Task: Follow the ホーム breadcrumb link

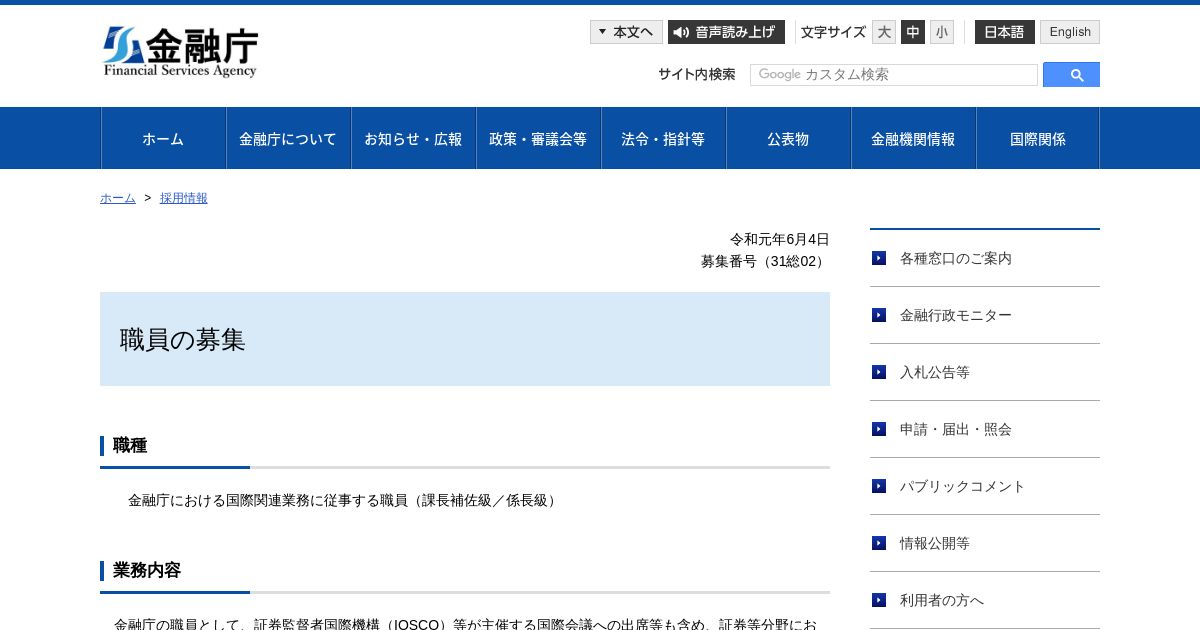Action: tap(118, 198)
